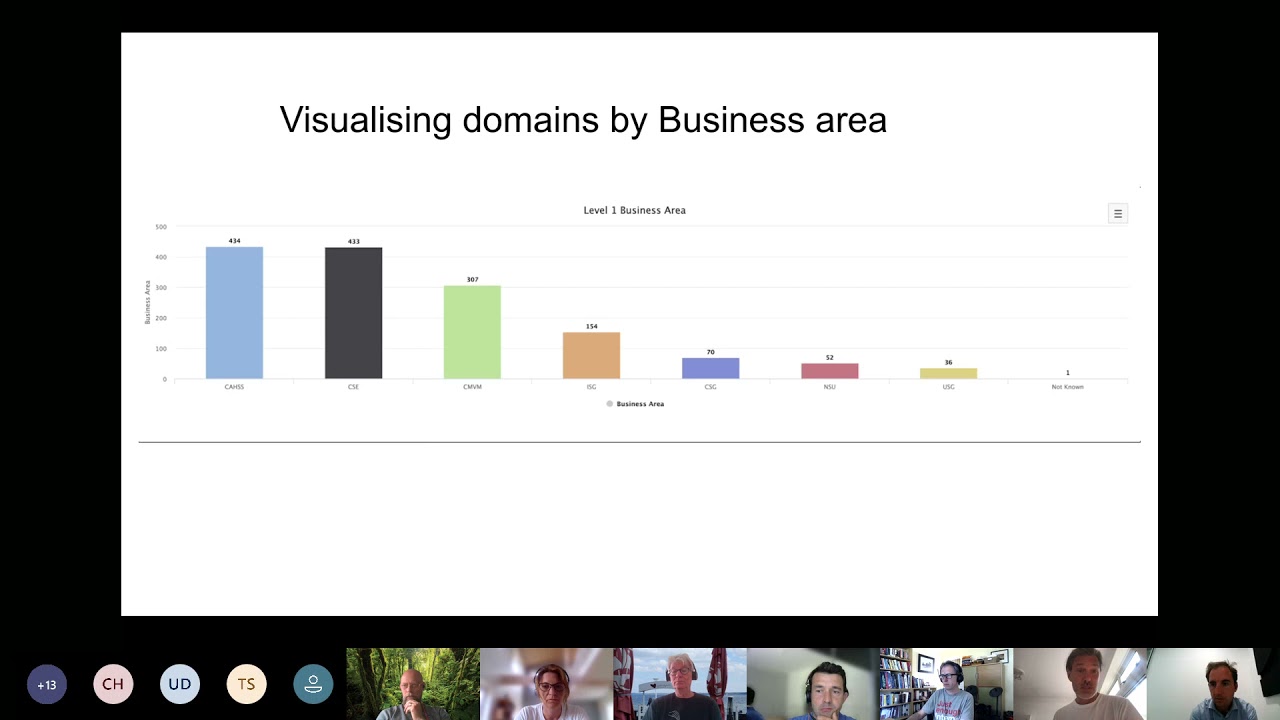Click the green CMVM bar
This screenshot has height=720, width=1280.
472,332
